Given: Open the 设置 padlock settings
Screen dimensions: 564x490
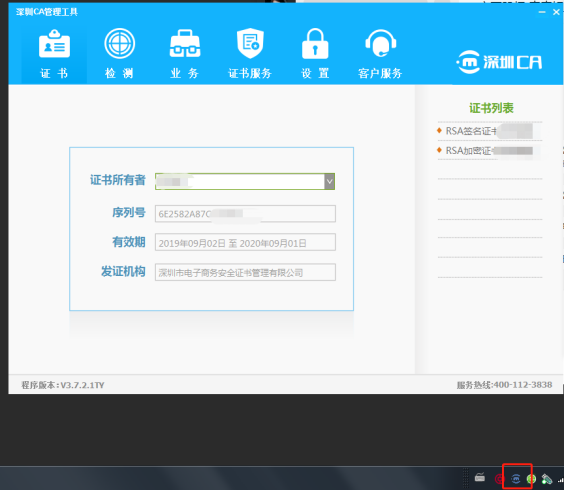Looking at the screenshot, I should [315, 54].
